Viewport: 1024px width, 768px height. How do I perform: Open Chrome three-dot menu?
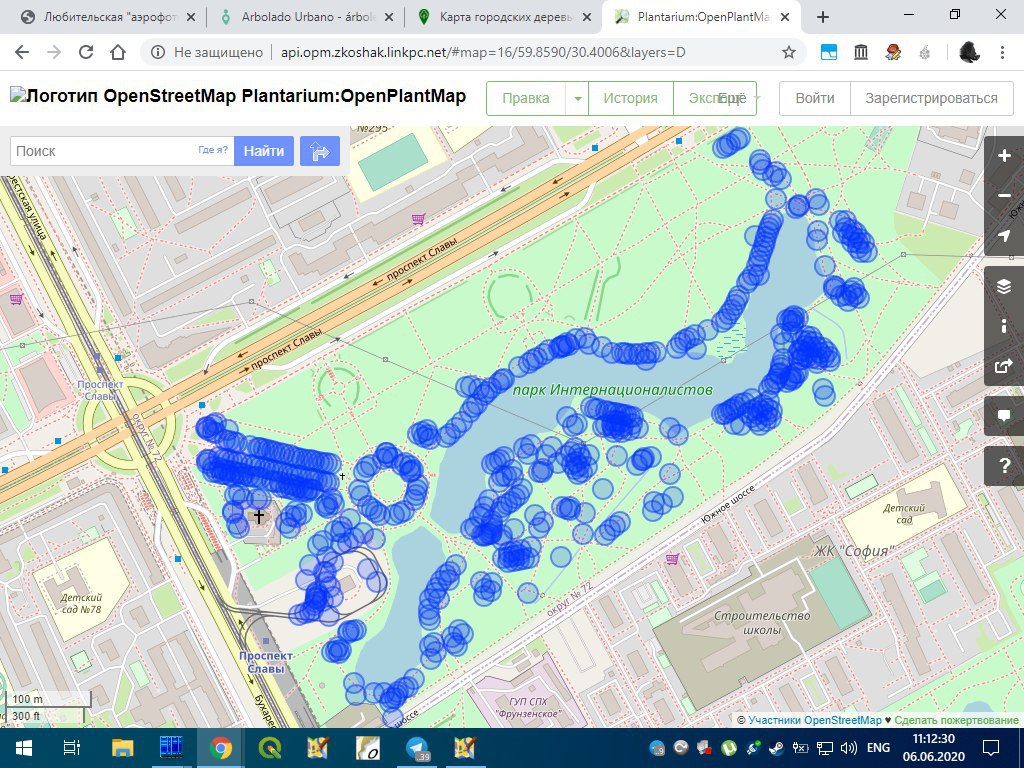point(1002,52)
